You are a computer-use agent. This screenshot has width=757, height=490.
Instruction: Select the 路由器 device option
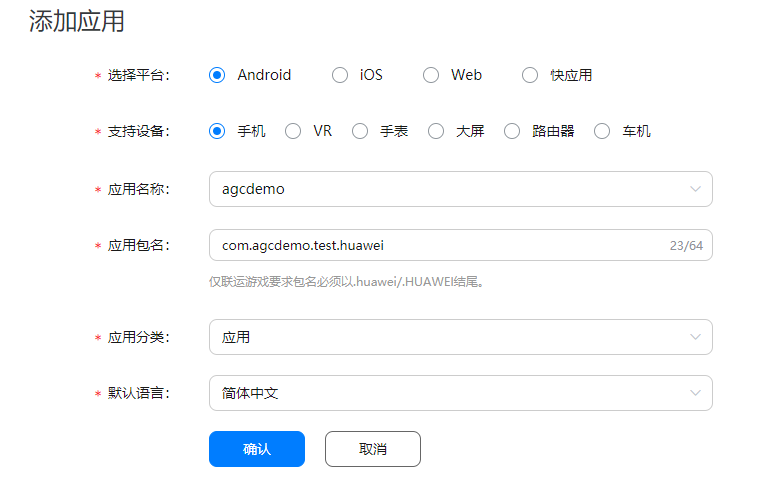click(512, 131)
